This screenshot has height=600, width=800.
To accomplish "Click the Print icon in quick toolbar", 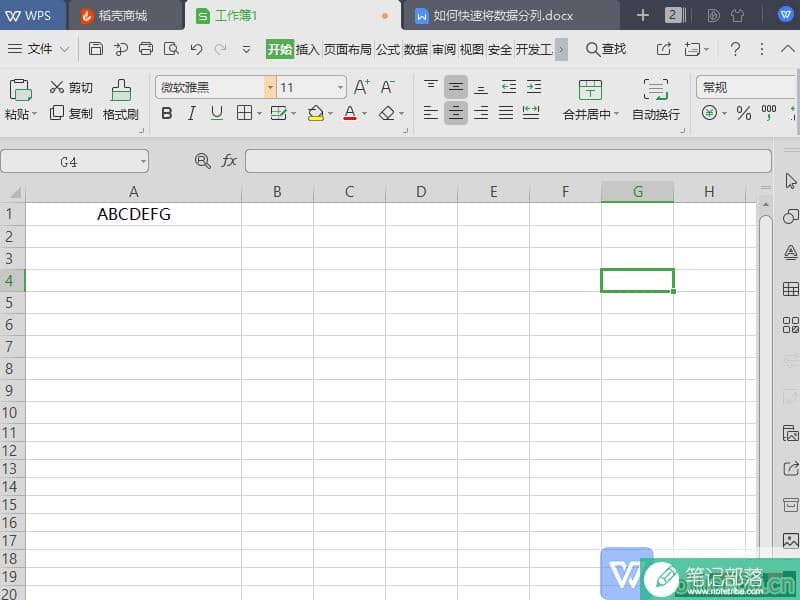I will click(146, 49).
